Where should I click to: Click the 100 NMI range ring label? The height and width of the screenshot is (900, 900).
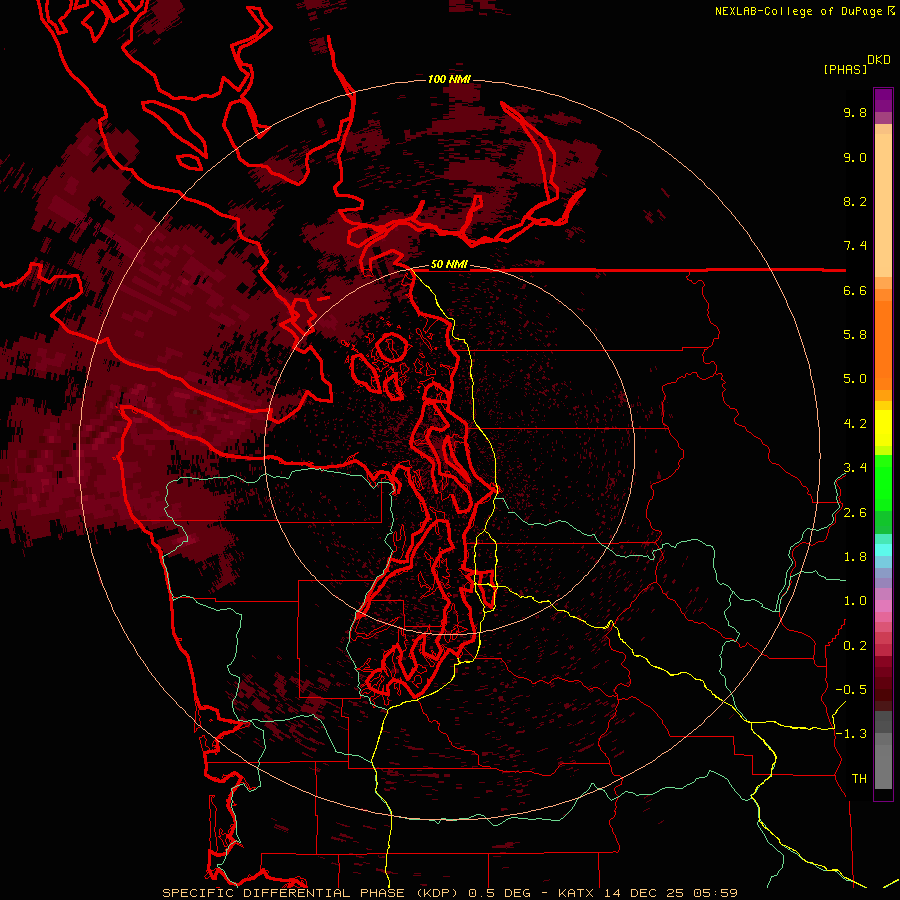[x=449, y=79]
